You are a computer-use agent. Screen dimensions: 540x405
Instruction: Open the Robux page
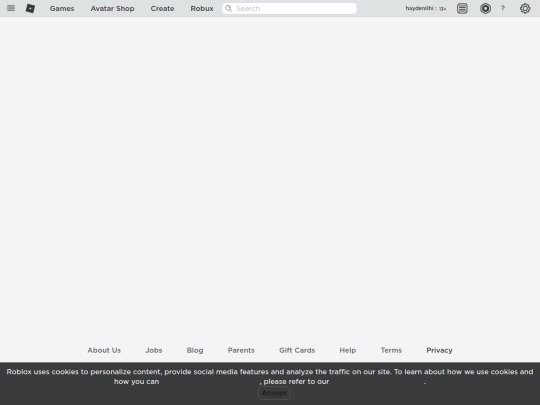pos(202,9)
